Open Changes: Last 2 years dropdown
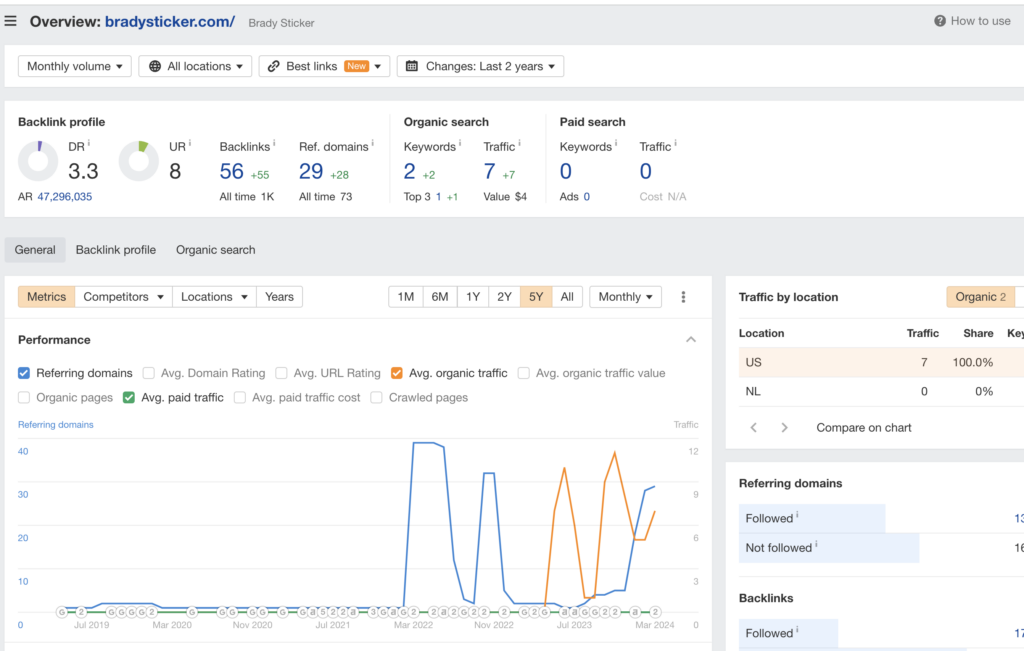Screen dimensions: 1024x651 pos(481,66)
